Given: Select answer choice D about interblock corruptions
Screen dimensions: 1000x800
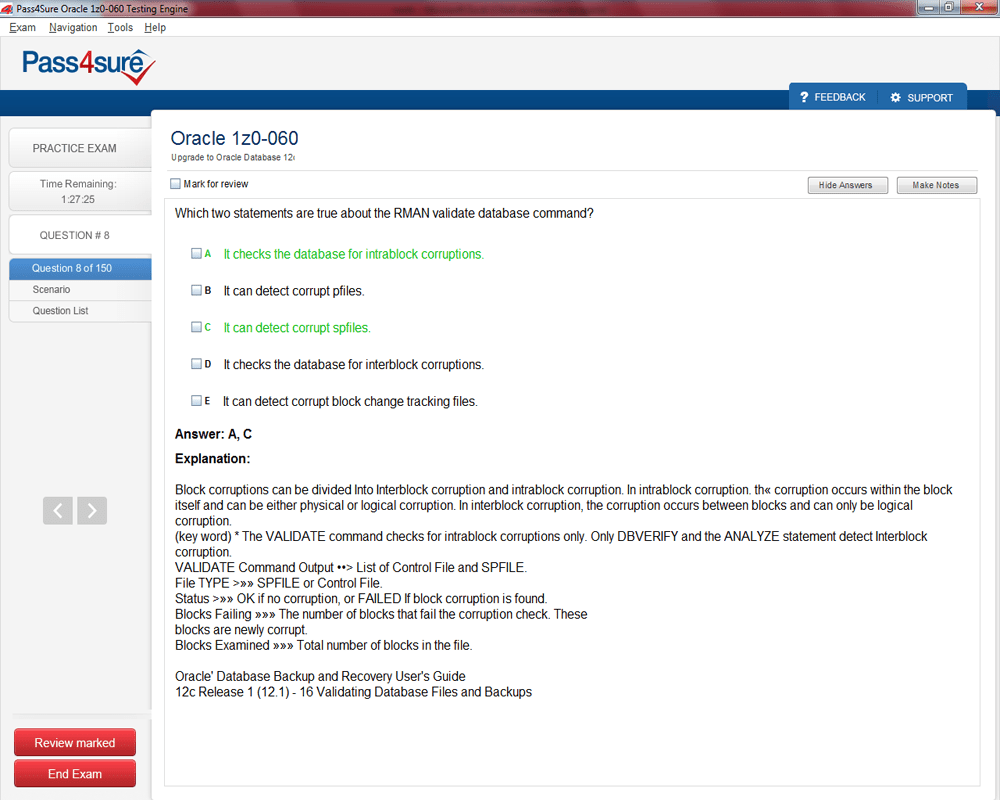Looking at the screenshot, I should click(x=197, y=363).
